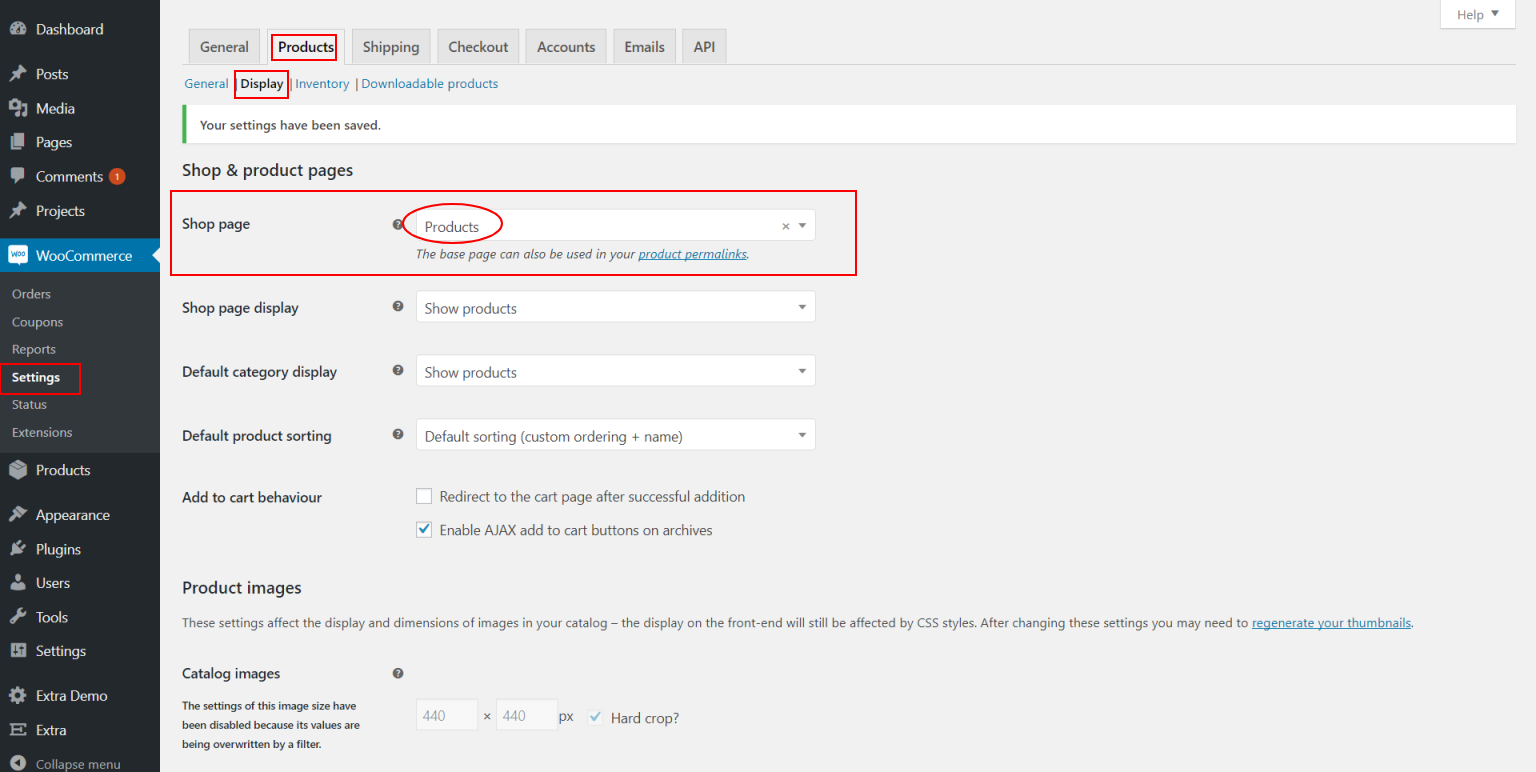Switch to the General settings tab

(x=224, y=47)
